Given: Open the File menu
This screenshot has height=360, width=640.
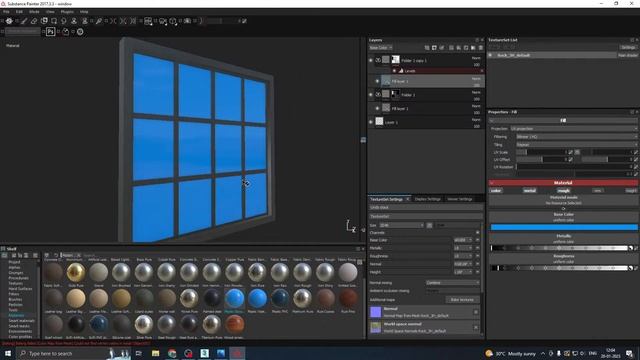Looking at the screenshot, I should pos(6,12).
